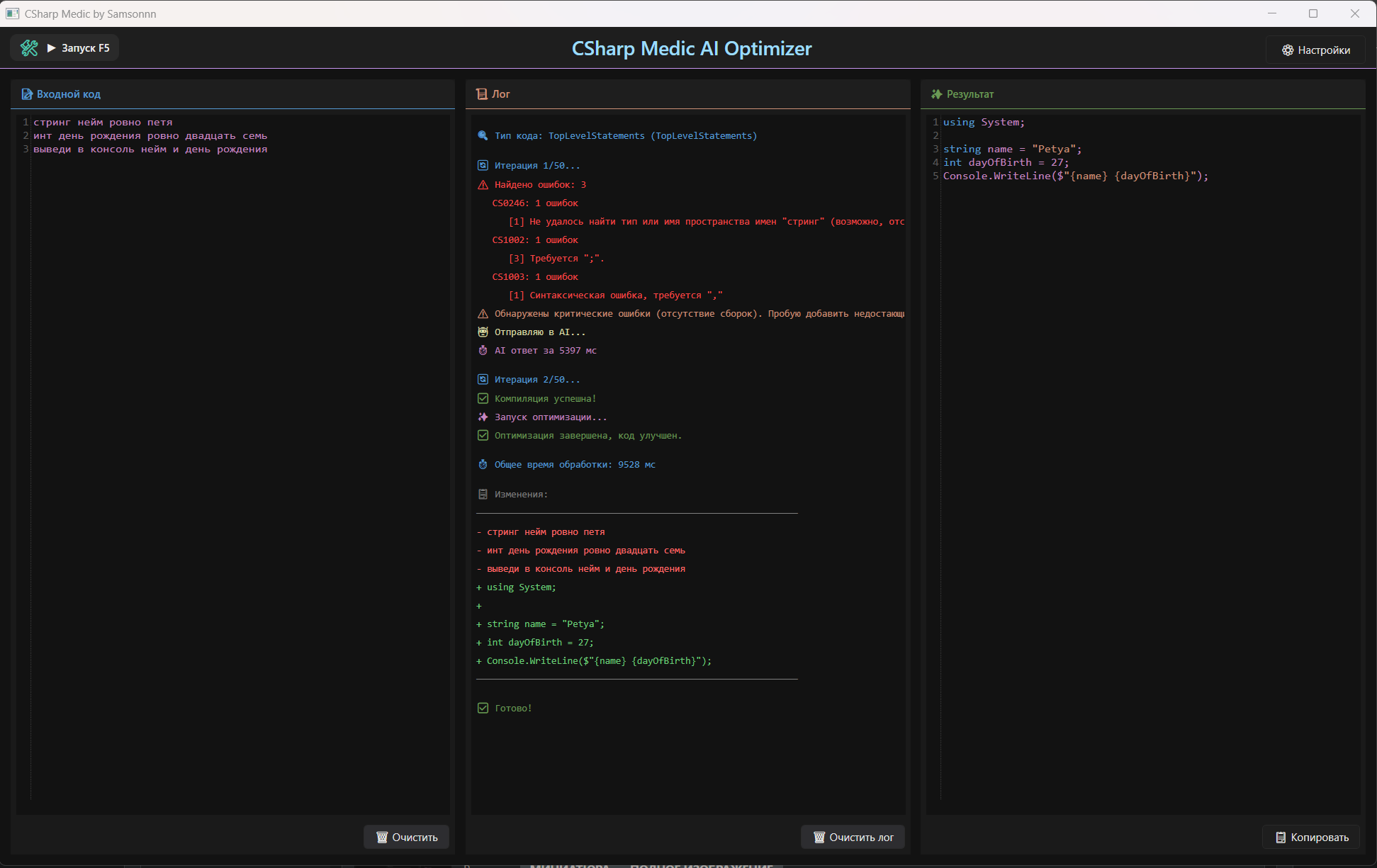The image size is (1377, 868).
Task: Open Настройки settings gear button
Action: (x=1315, y=50)
